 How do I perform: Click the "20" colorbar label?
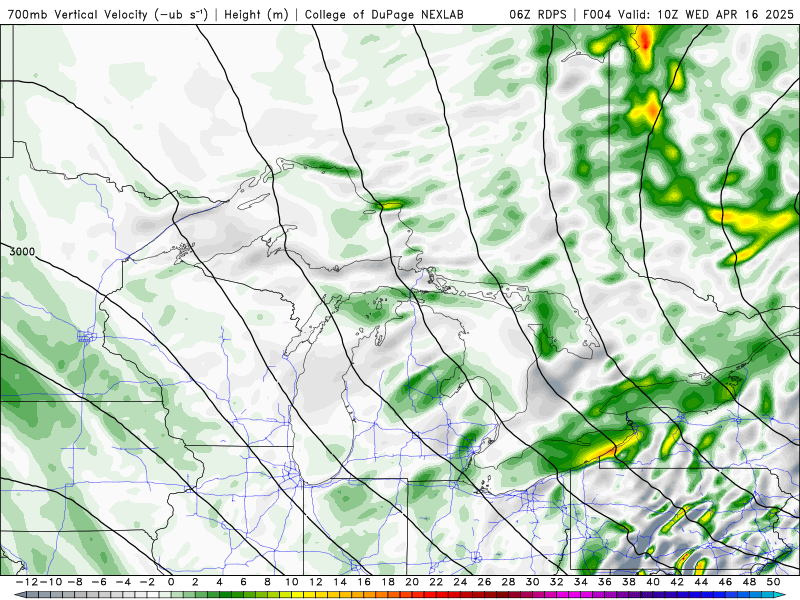coord(412,582)
